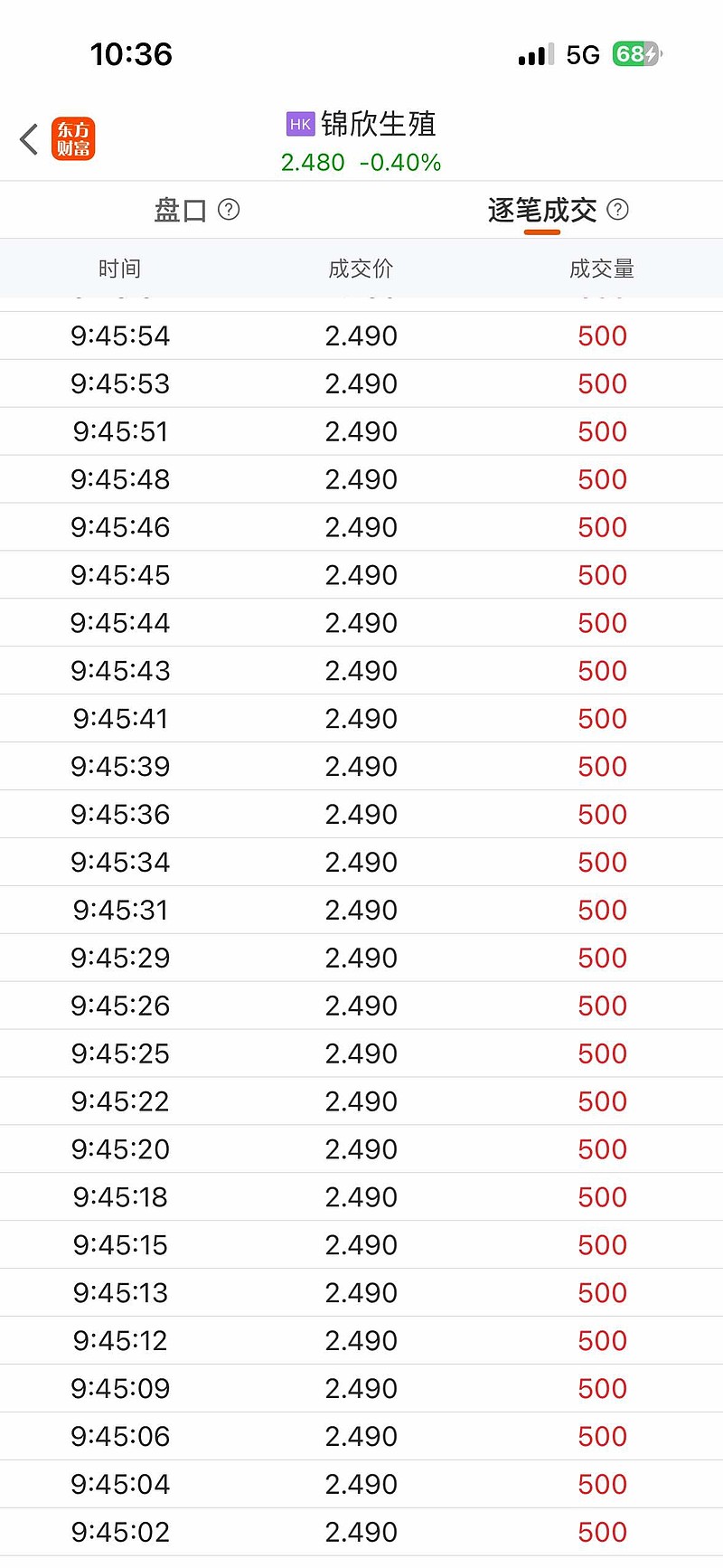Image resolution: width=723 pixels, height=1568 pixels.
Task: Tap the price 2.480 -0.40% text
Action: 361,163
